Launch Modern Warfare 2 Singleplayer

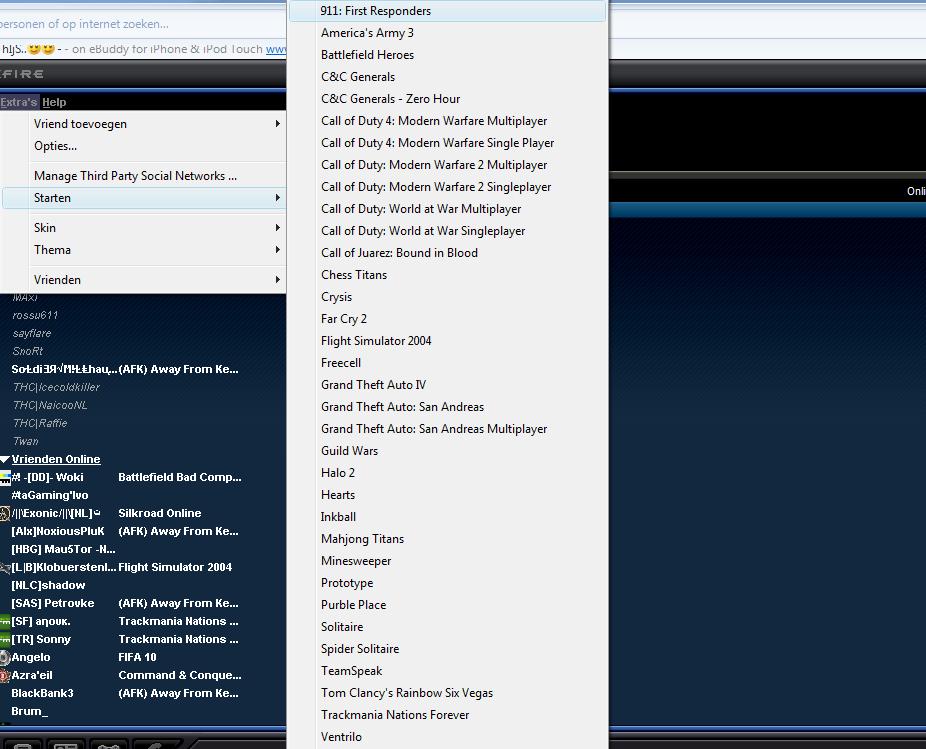(448, 187)
